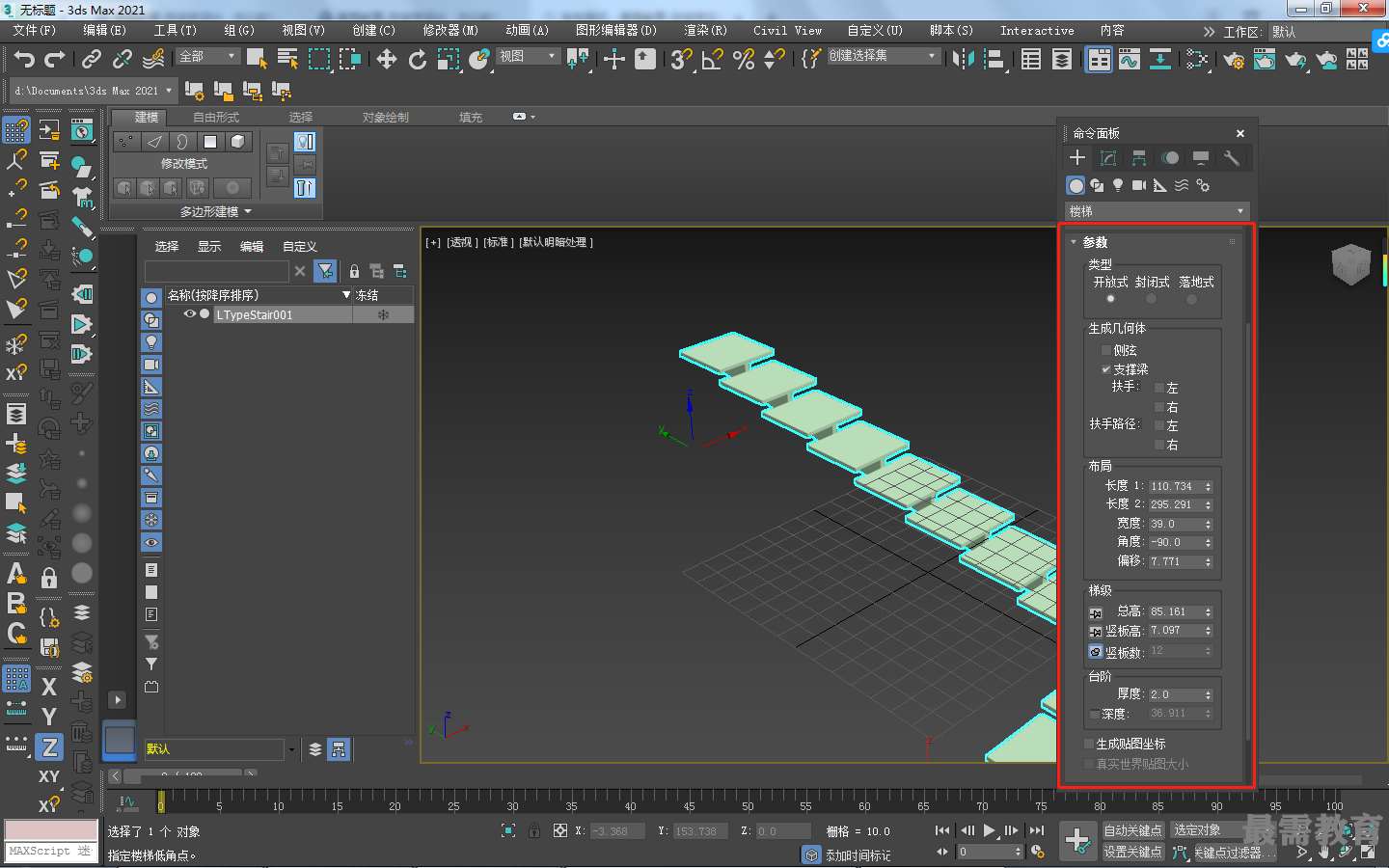Select the 开放式 stair type radio button
Screen dimensions: 1389x868
[1110, 299]
